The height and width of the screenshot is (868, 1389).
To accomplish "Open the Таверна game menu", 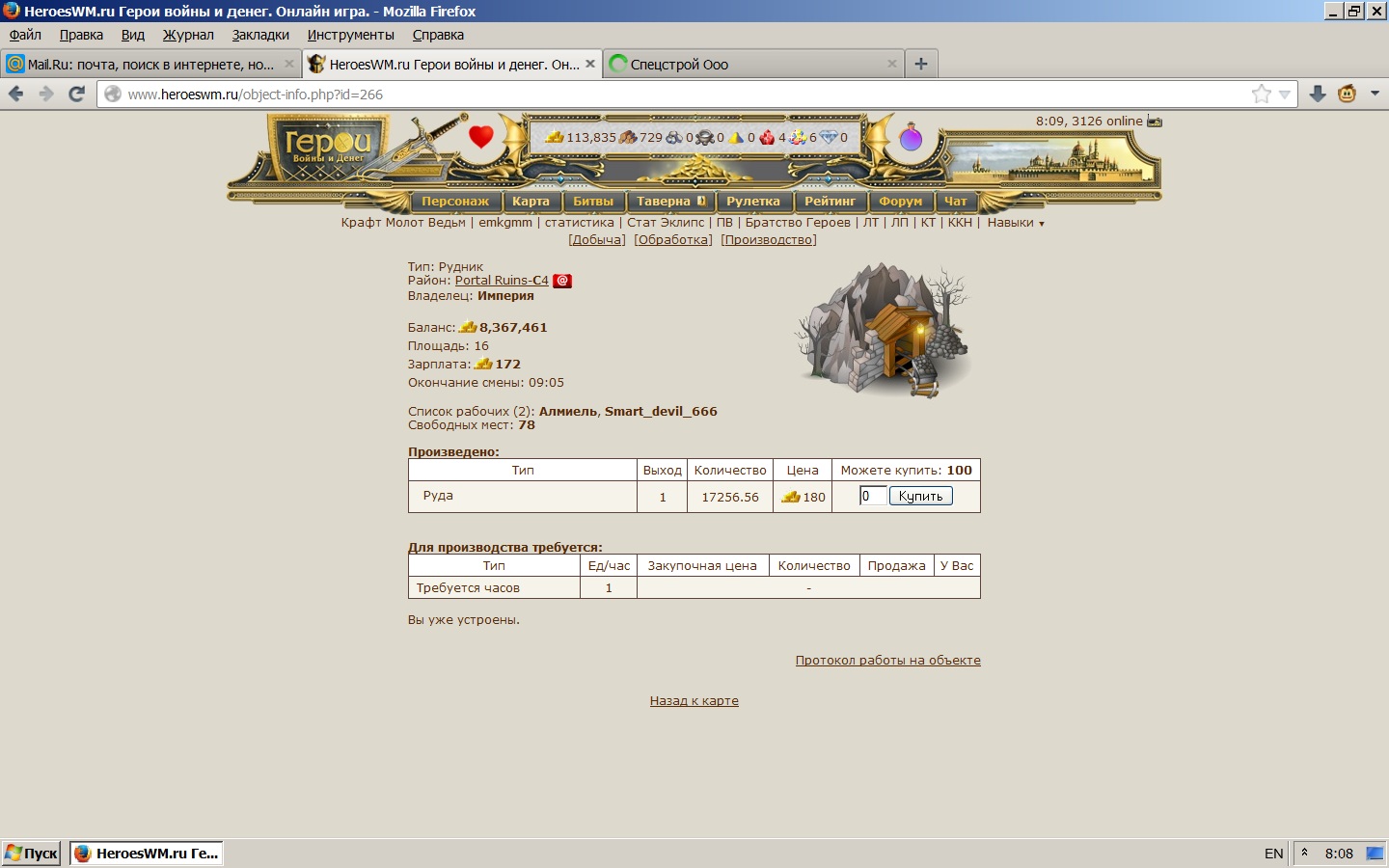I will pos(670,202).
